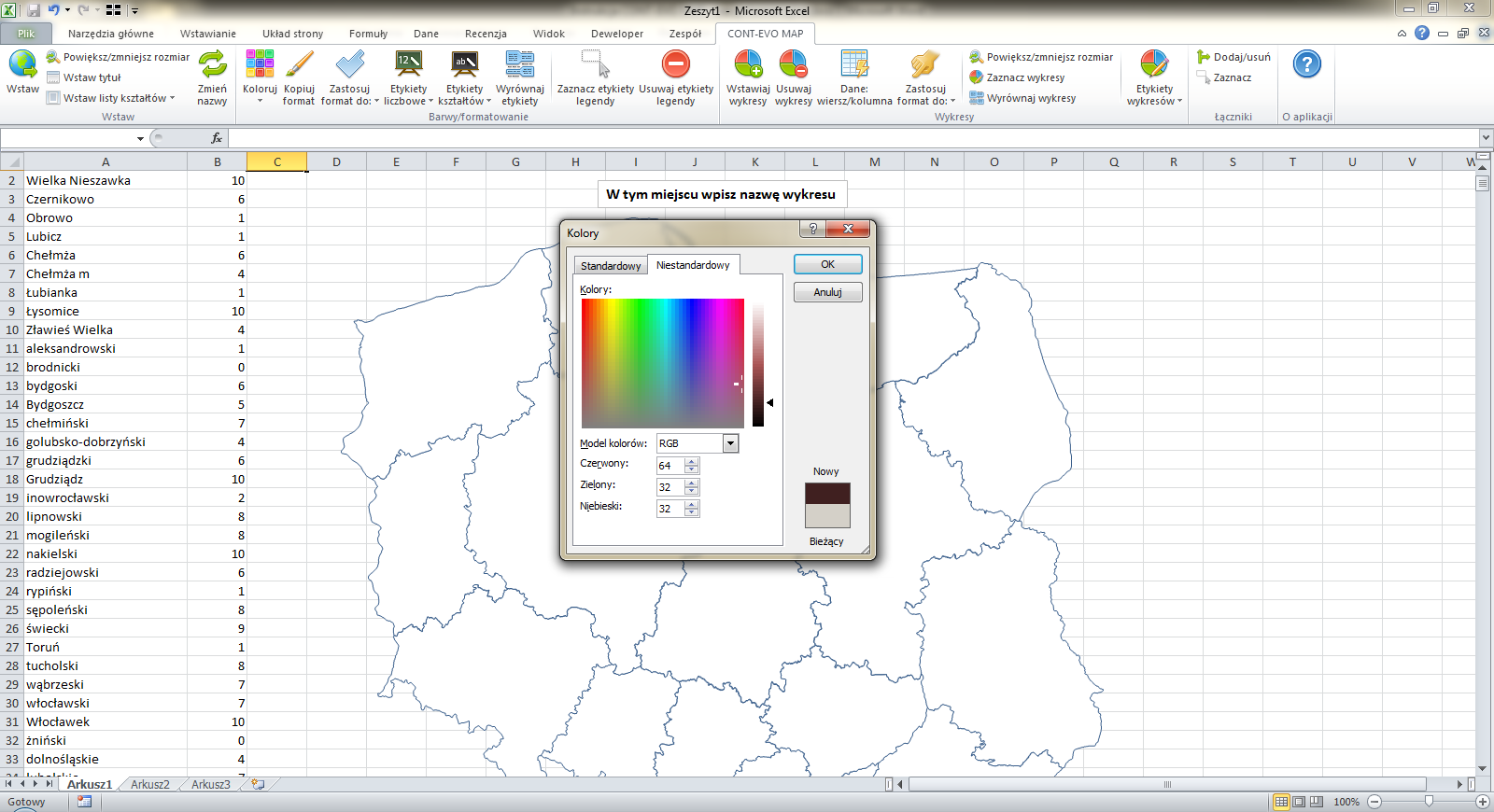The width and height of the screenshot is (1494, 812).
Task: Open Customize Quick Access Toolbar dropdown
Action: tap(134, 11)
